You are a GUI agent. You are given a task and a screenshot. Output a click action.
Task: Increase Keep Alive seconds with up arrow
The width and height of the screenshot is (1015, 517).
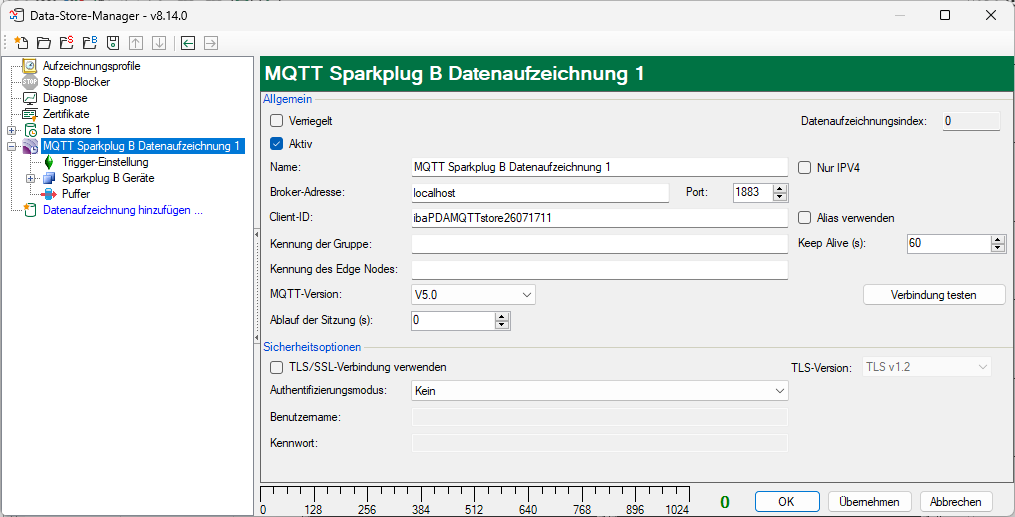pos(998,239)
